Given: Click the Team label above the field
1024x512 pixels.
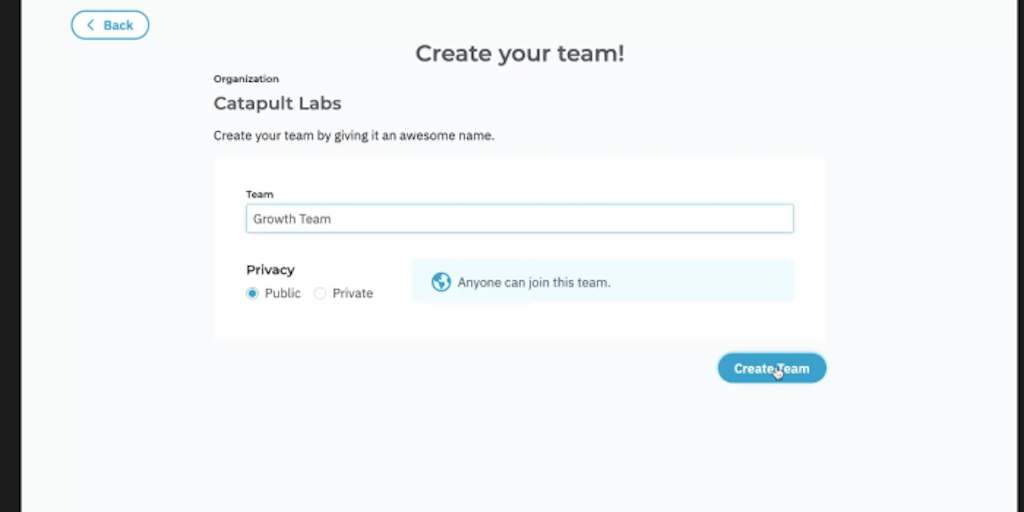Looking at the screenshot, I should [x=259, y=194].
